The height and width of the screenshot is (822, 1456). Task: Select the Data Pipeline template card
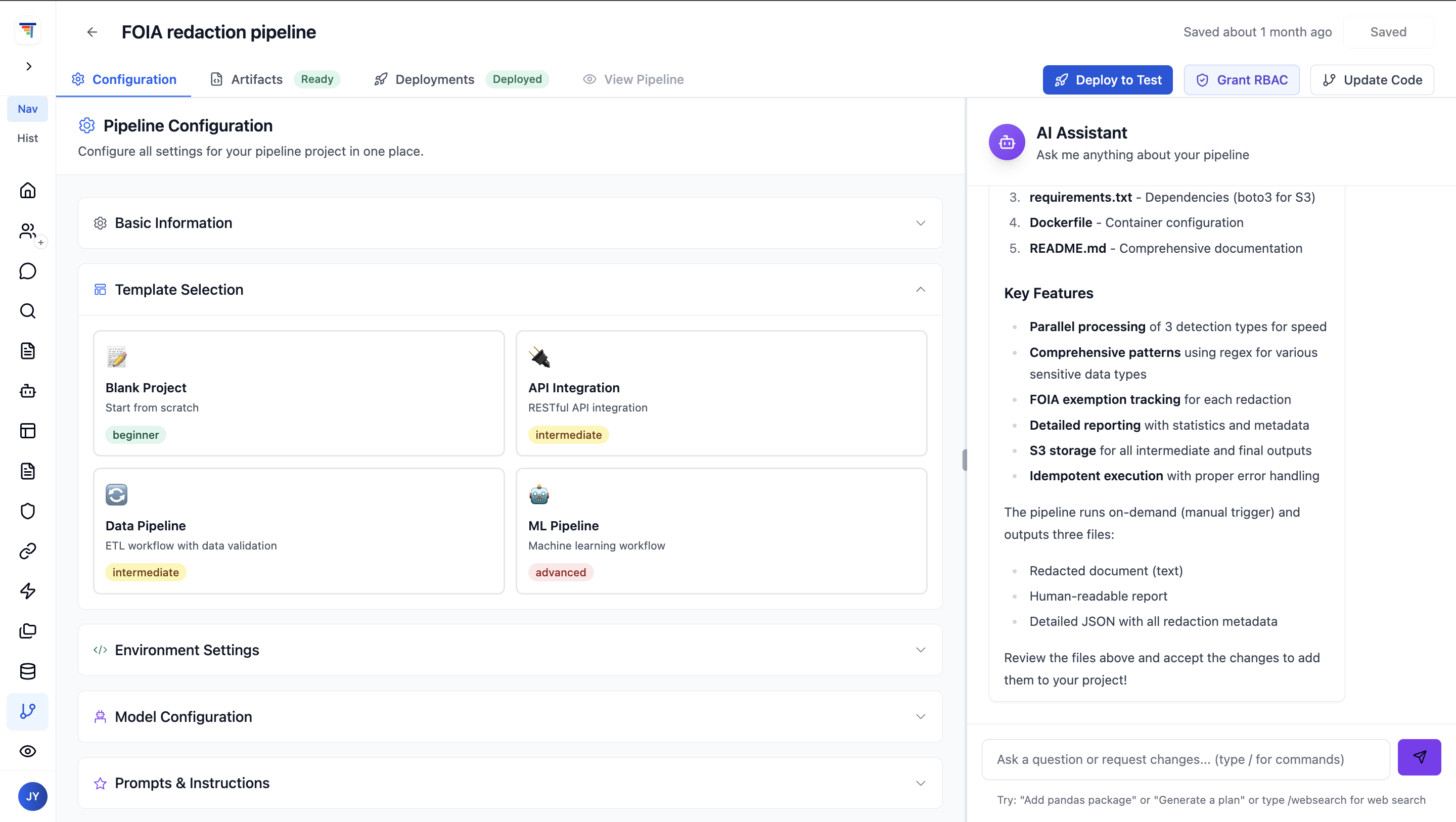(298, 531)
